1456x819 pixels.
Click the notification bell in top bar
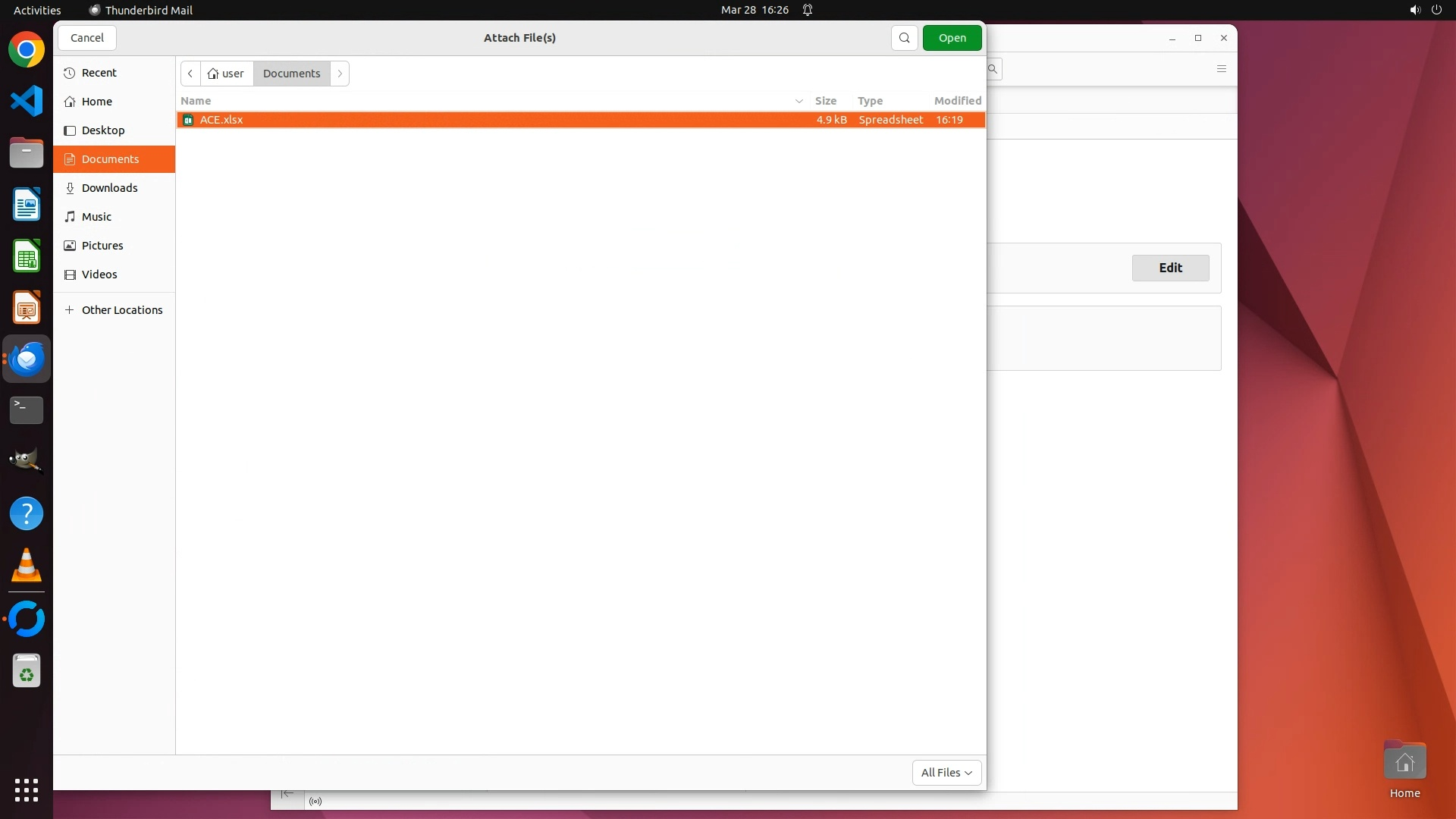808,10
